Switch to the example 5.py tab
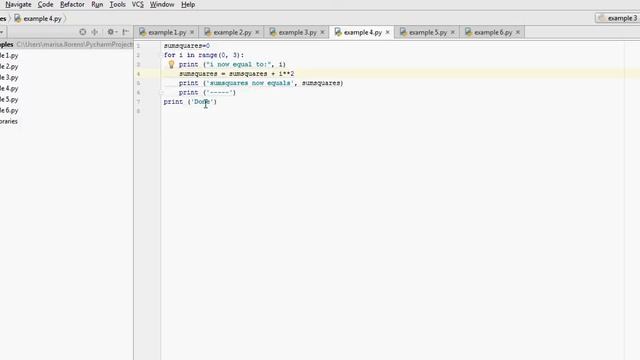 (x=428, y=32)
